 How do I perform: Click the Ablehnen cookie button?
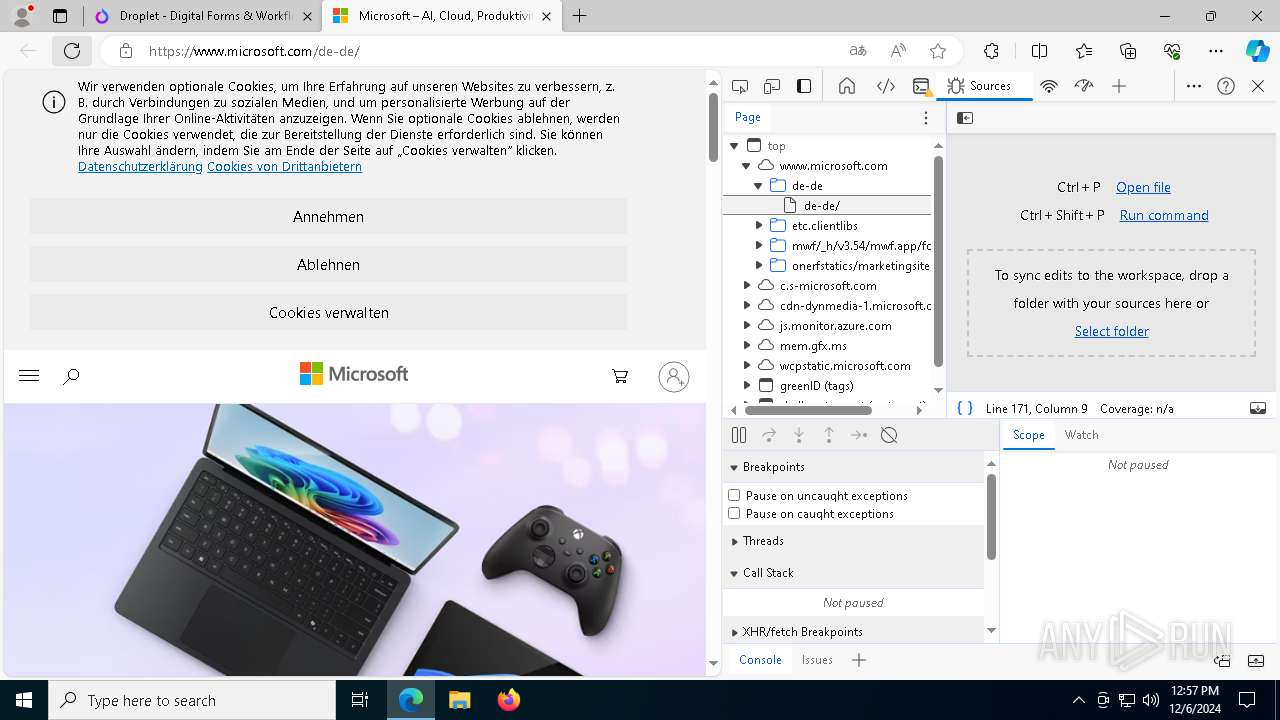328,264
